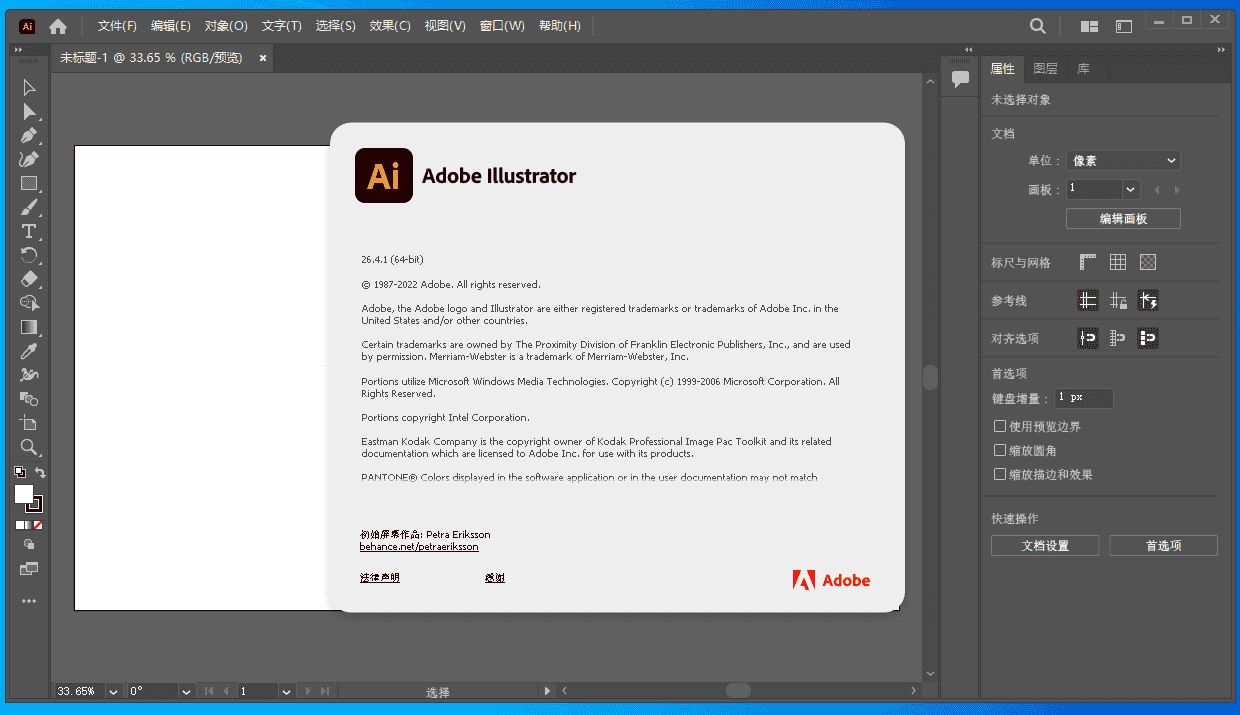
Task: Click the fill color swatch in the toolbar
Action: tap(26, 492)
